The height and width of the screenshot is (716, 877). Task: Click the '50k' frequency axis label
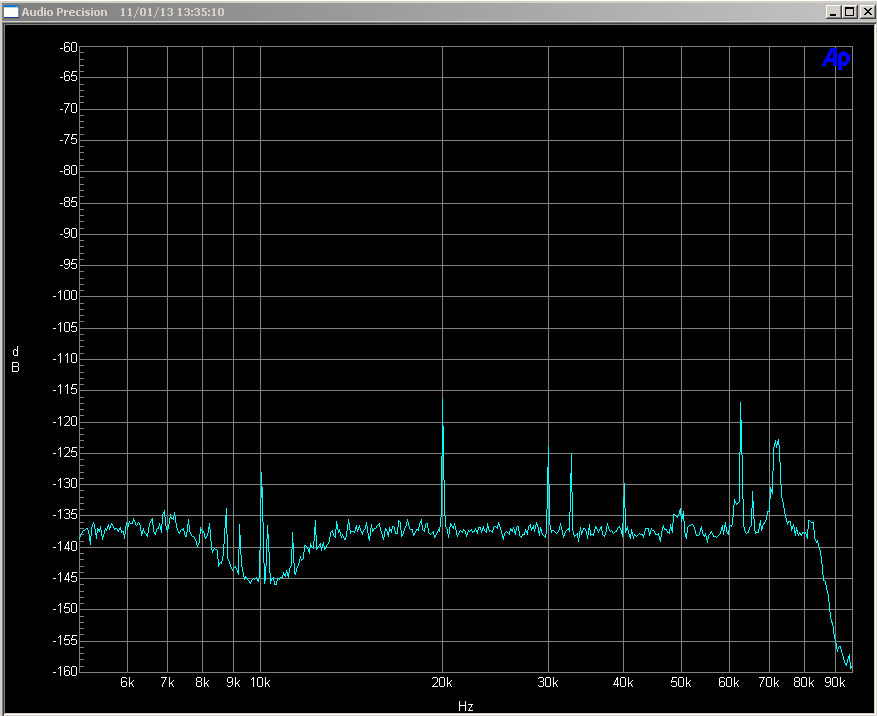(681, 682)
